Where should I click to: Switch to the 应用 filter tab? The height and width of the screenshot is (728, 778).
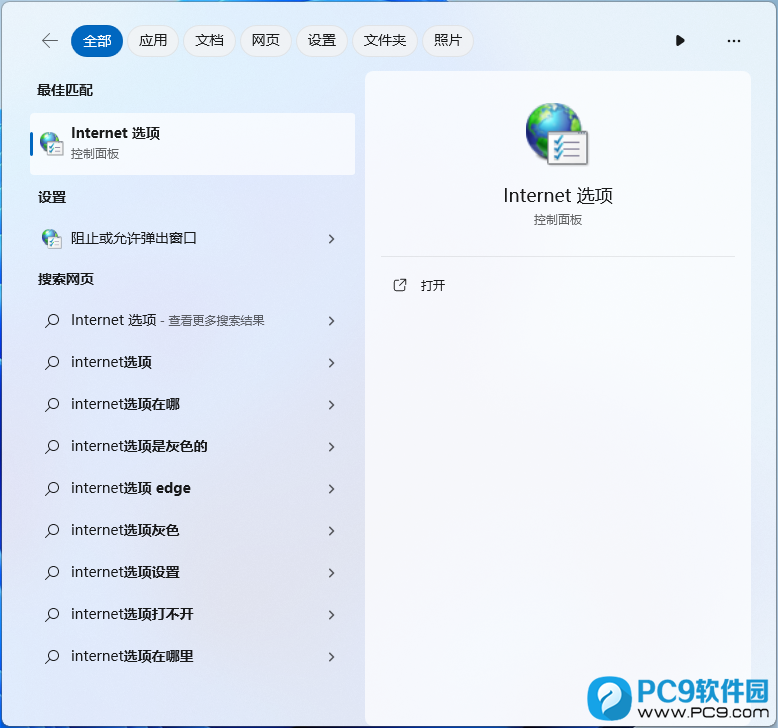tap(153, 41)
